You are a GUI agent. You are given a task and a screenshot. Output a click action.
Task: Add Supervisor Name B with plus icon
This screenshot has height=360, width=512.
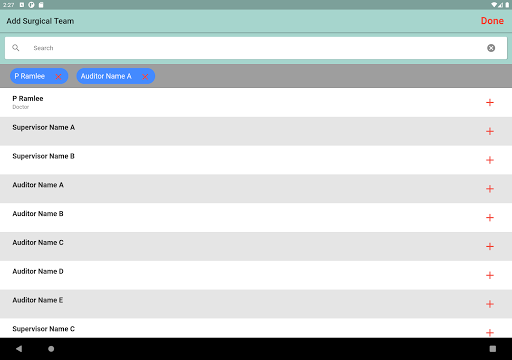(x=490, y=160)
